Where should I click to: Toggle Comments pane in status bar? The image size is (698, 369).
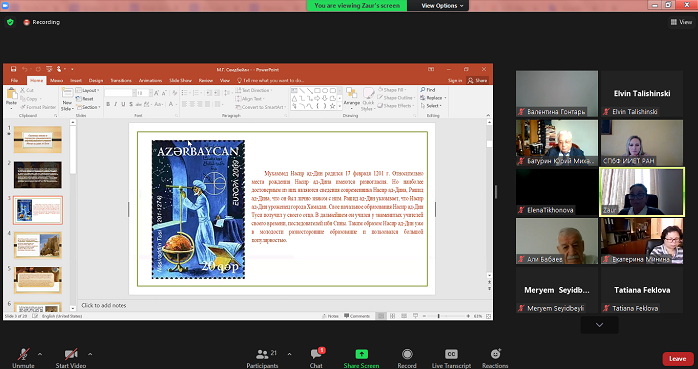pos(357,316)
